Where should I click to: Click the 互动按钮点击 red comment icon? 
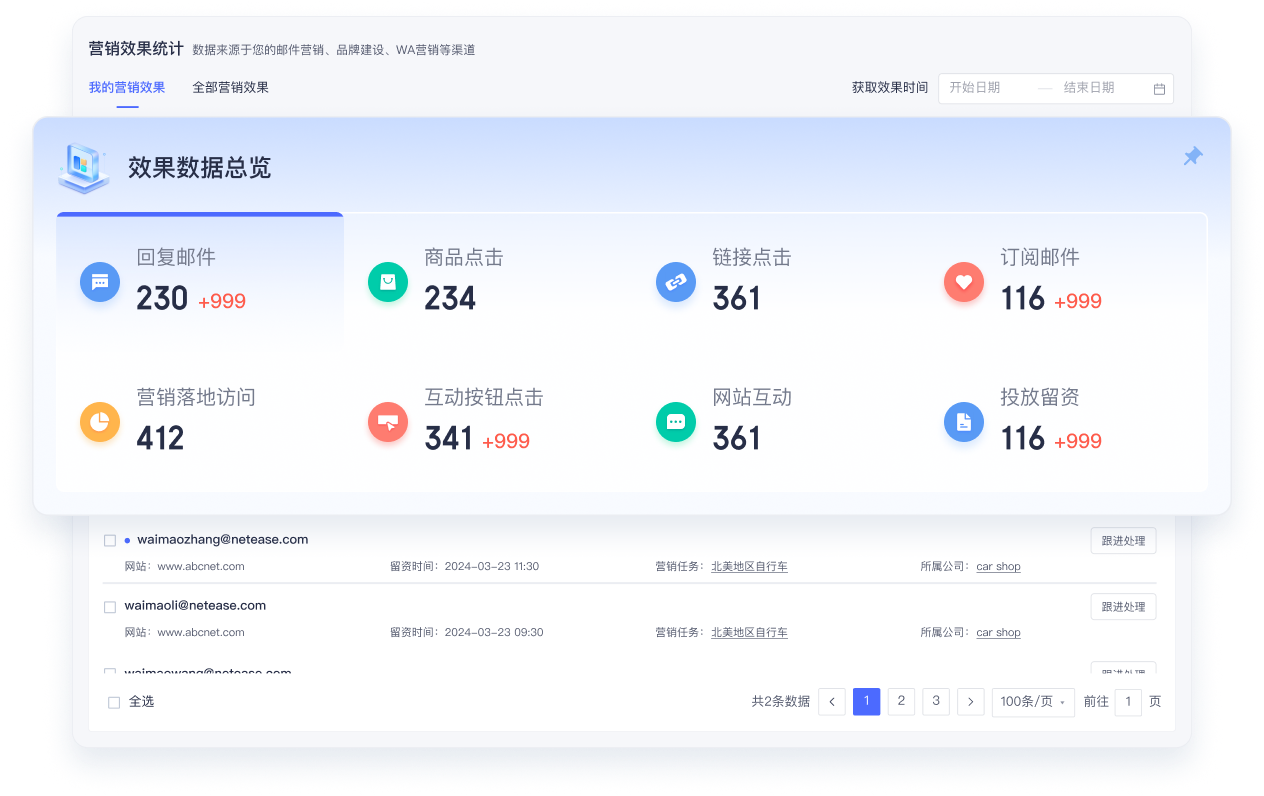(x=388, y=421)
